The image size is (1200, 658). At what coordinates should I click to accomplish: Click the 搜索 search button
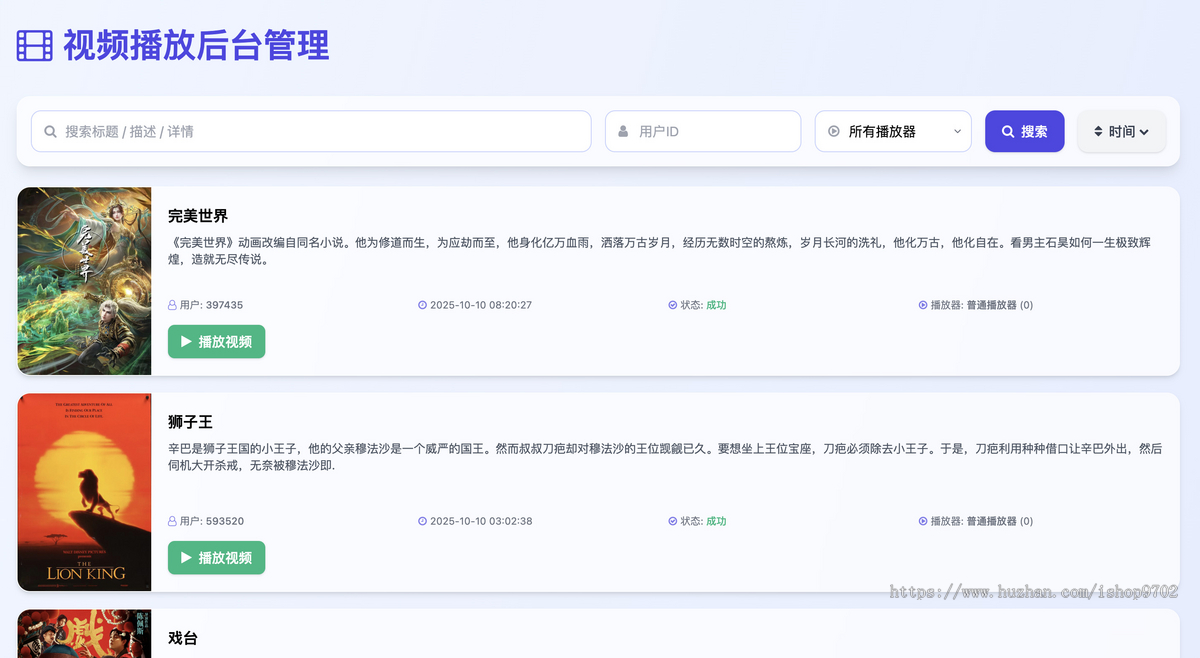pos(1024,131)
